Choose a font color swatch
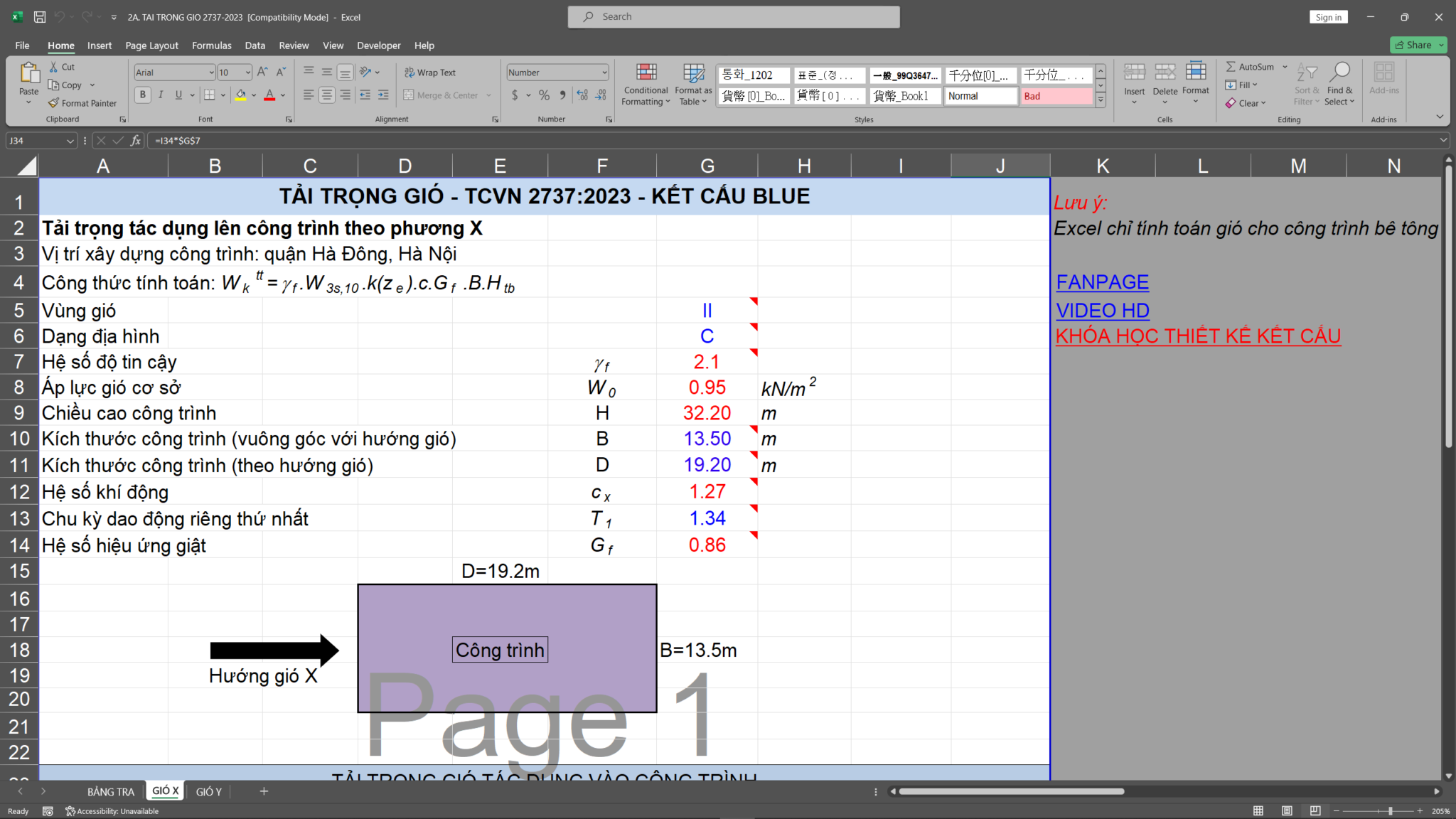This screenshot has width=1456, height=819. [x=271, y=95]
